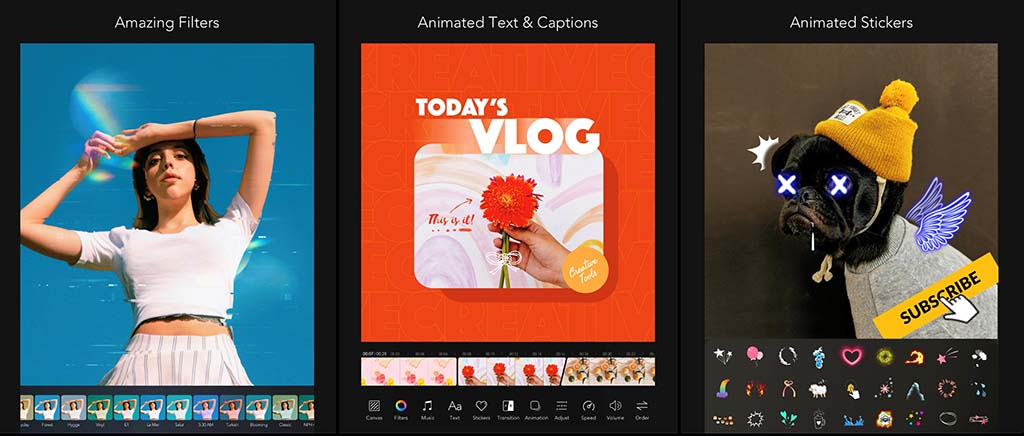Open the Order arrows tool

pyautogui.click(x=642, y=409)
